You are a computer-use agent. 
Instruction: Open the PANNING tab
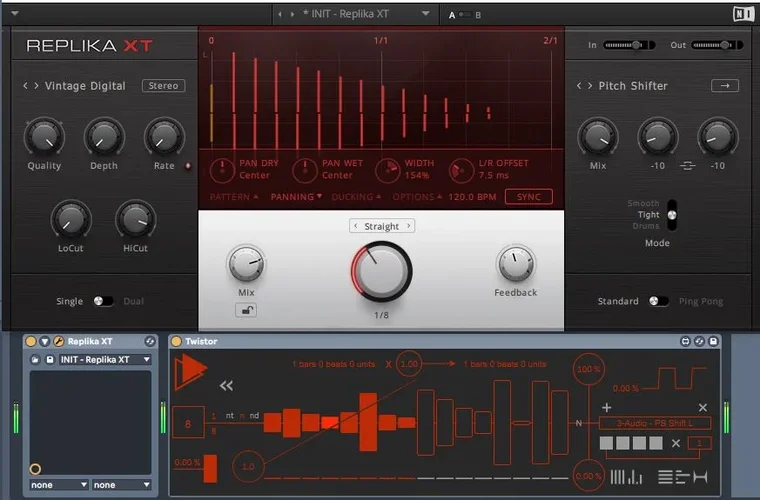point(296,197)
